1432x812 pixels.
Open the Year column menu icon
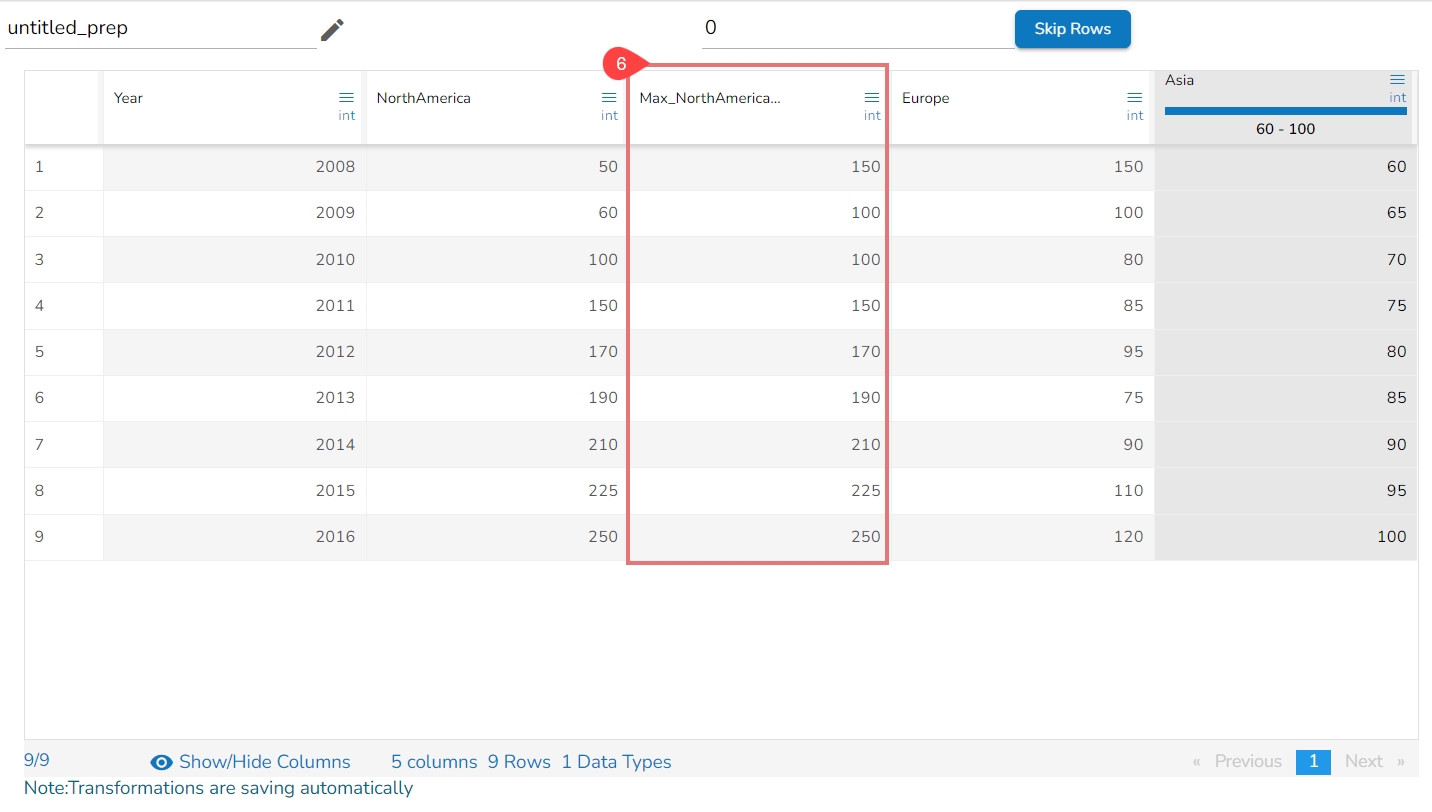(346, 98)
